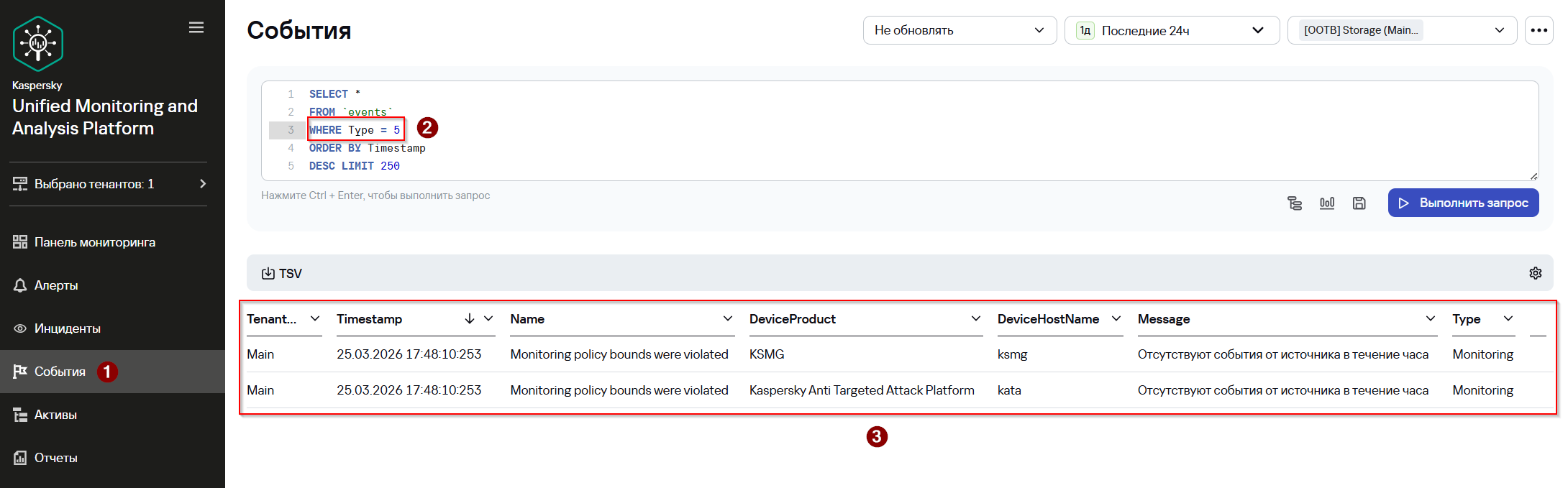This screenshot has height=488, width=1568.
Task: Open the query builder tree icon
Action: click(1295, 203)
